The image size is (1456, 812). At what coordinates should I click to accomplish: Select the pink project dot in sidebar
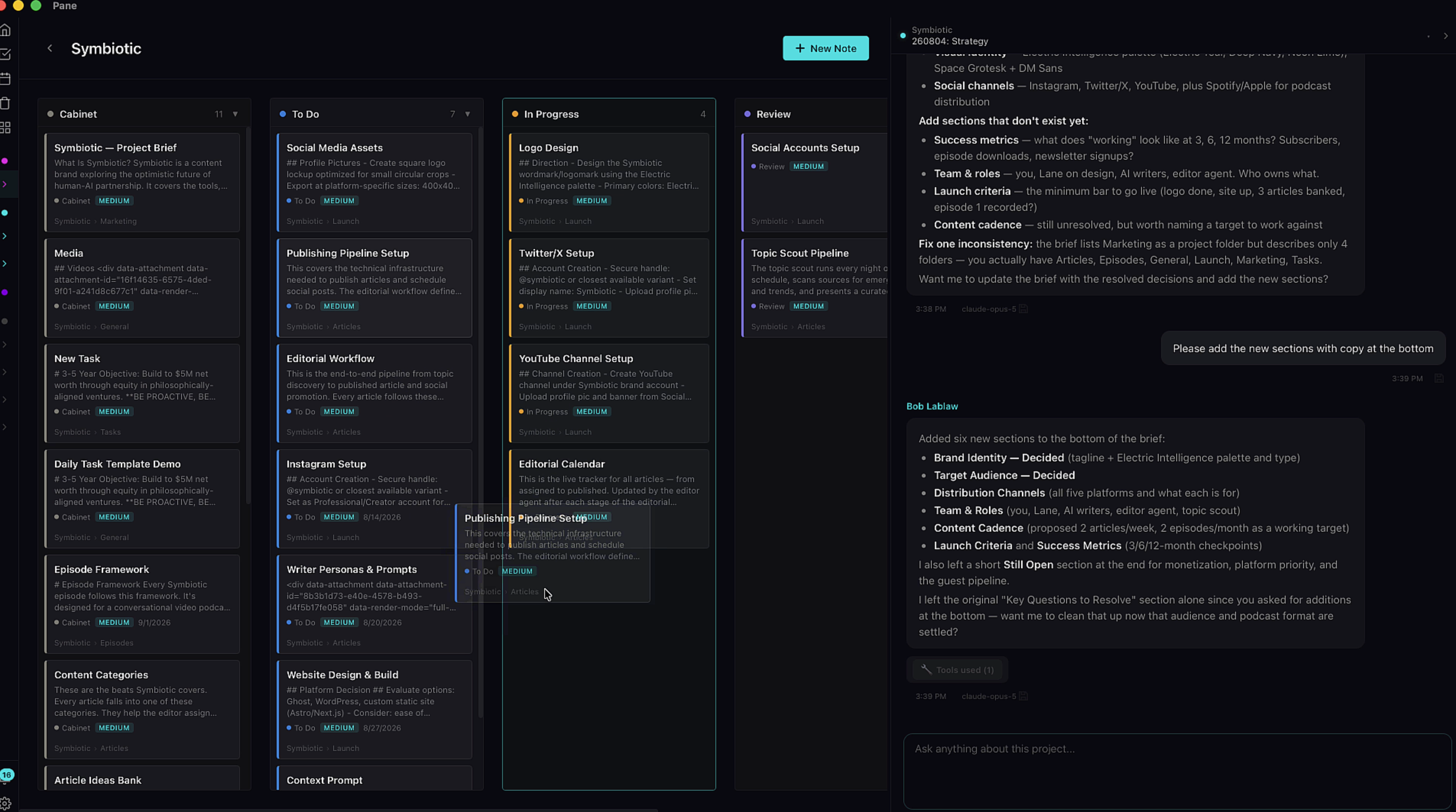point(5,161)
